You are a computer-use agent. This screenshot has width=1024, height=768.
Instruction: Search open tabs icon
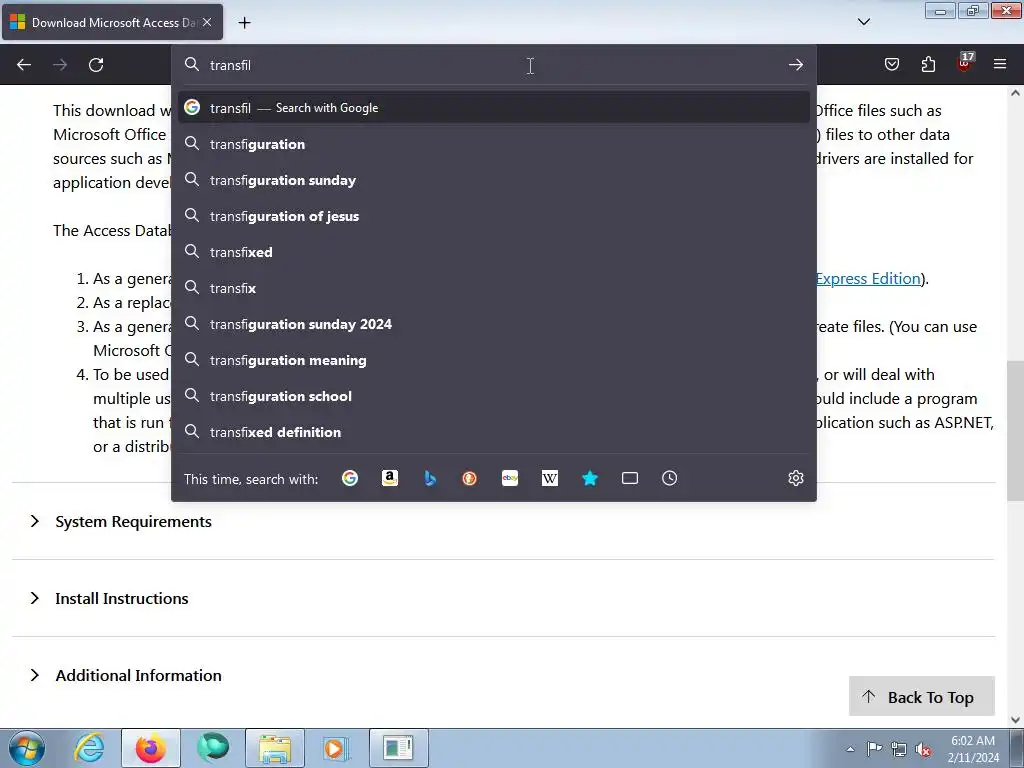pos(630,478)
